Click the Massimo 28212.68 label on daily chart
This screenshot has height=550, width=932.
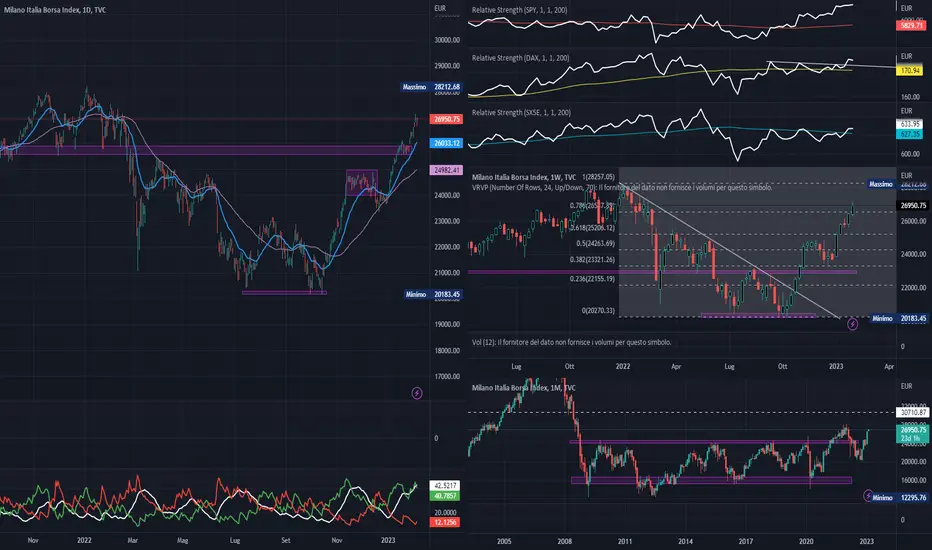pos(432,87)
